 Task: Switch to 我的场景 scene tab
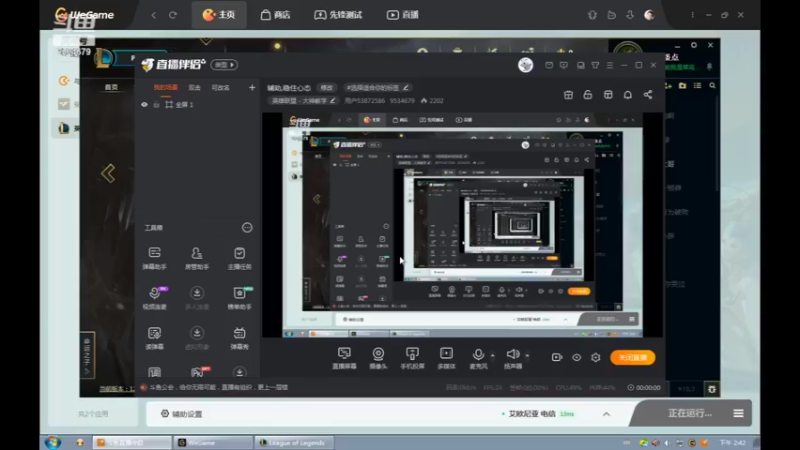click(x=165, y=88)
